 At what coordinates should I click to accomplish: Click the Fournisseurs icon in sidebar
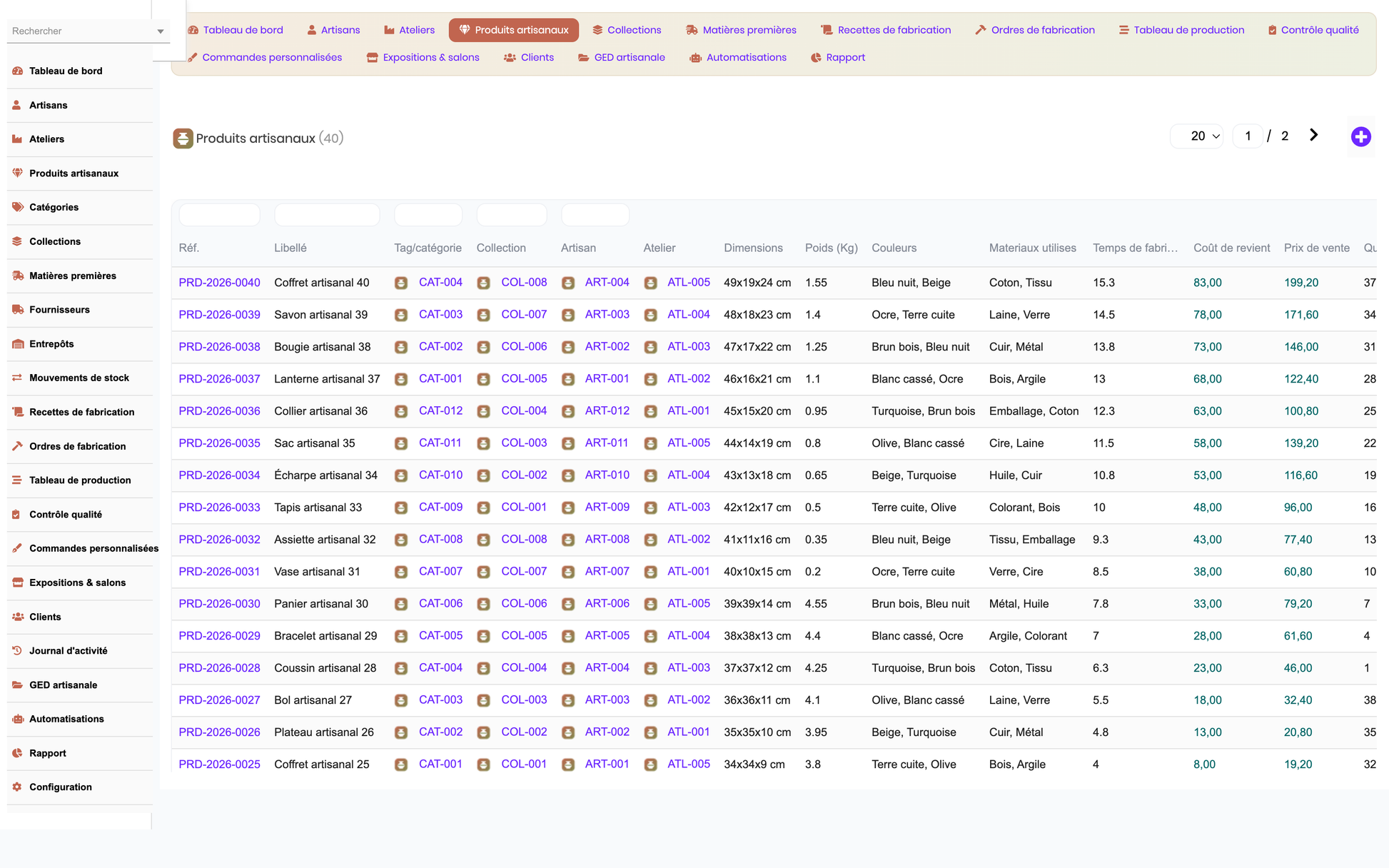click(18, 310)
